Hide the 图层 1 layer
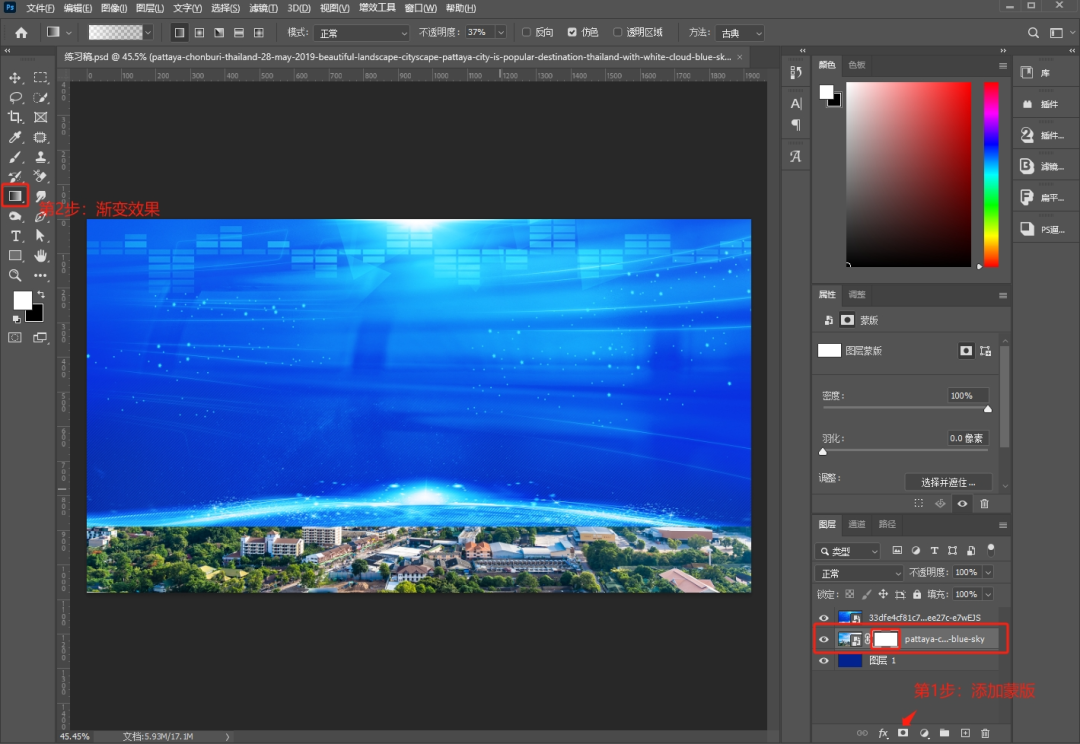This screenshot has width=1080, height=744. (x=824, y=661)
